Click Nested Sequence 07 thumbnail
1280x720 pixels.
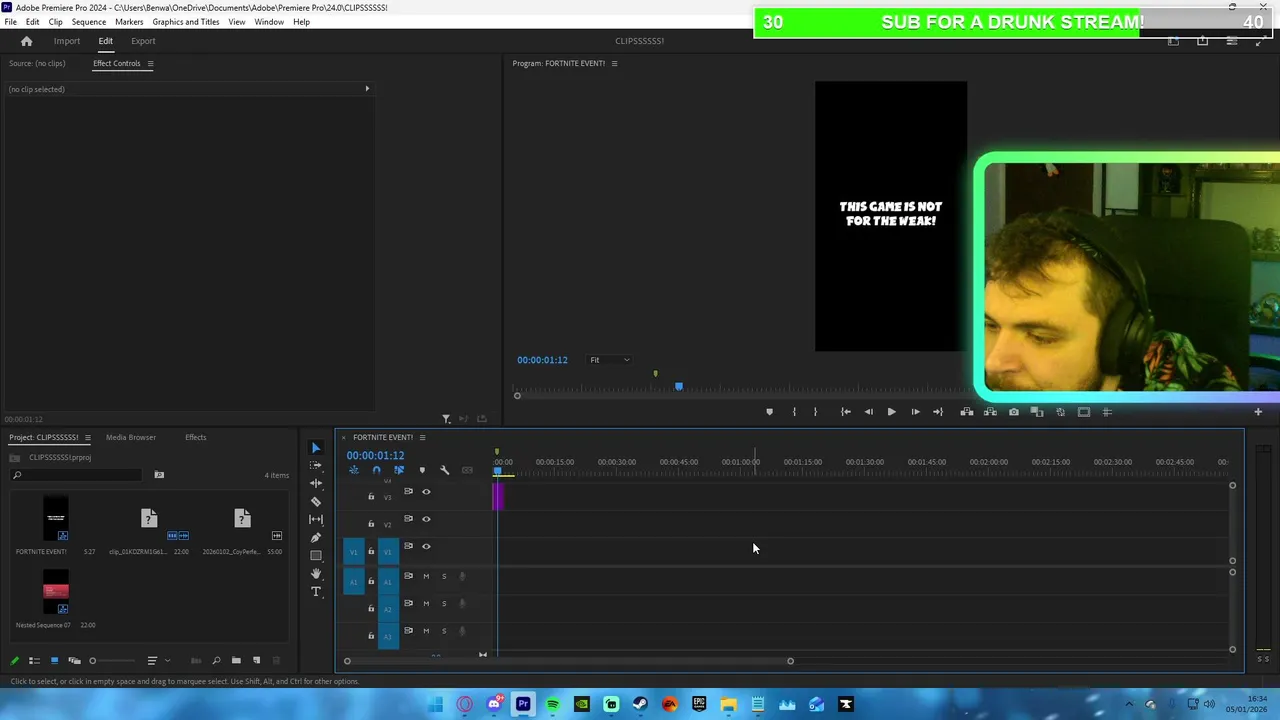tap(56, 590)
